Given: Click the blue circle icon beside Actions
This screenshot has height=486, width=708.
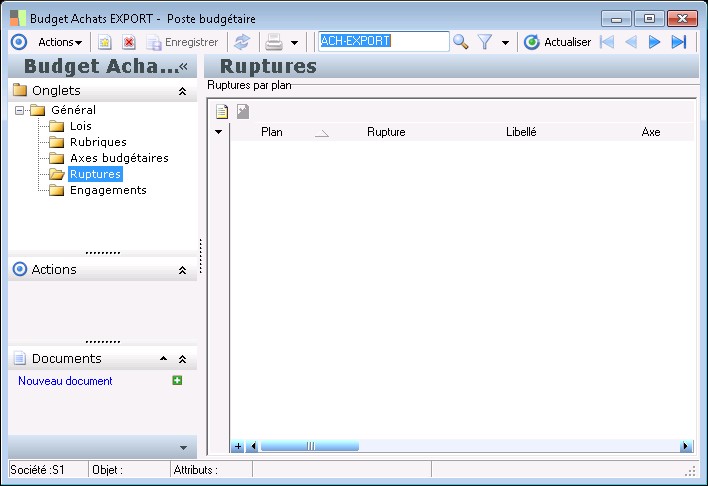Looking at the screenshot, I should point(19,42).
